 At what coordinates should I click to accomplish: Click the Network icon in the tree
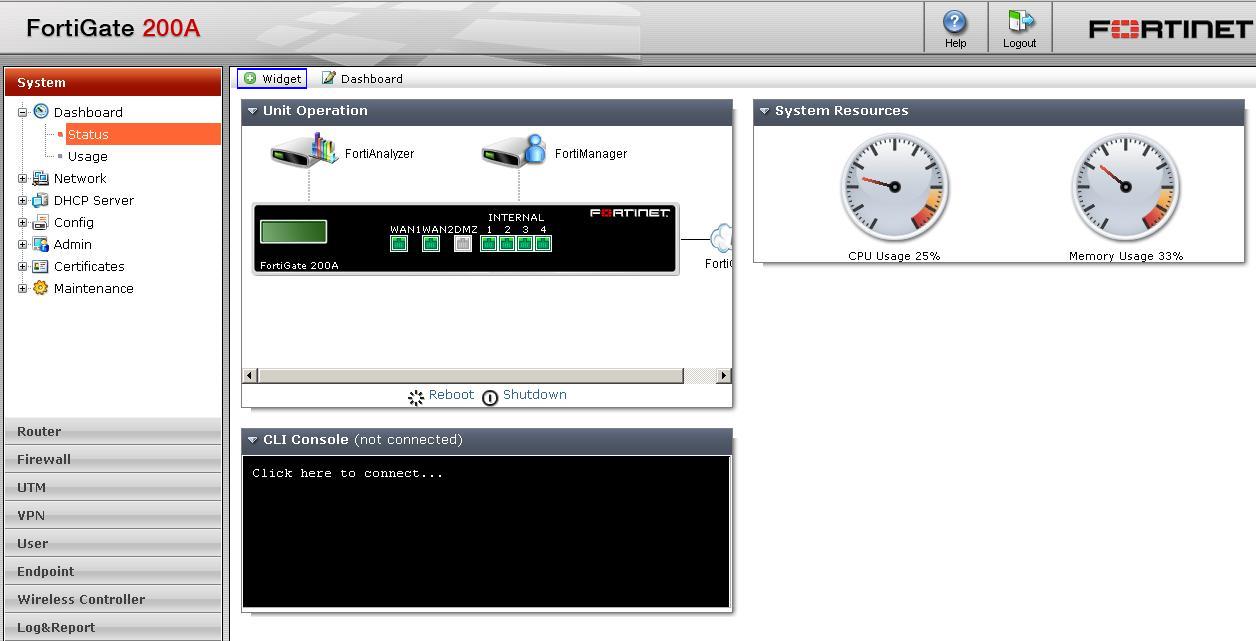point(41,178)
